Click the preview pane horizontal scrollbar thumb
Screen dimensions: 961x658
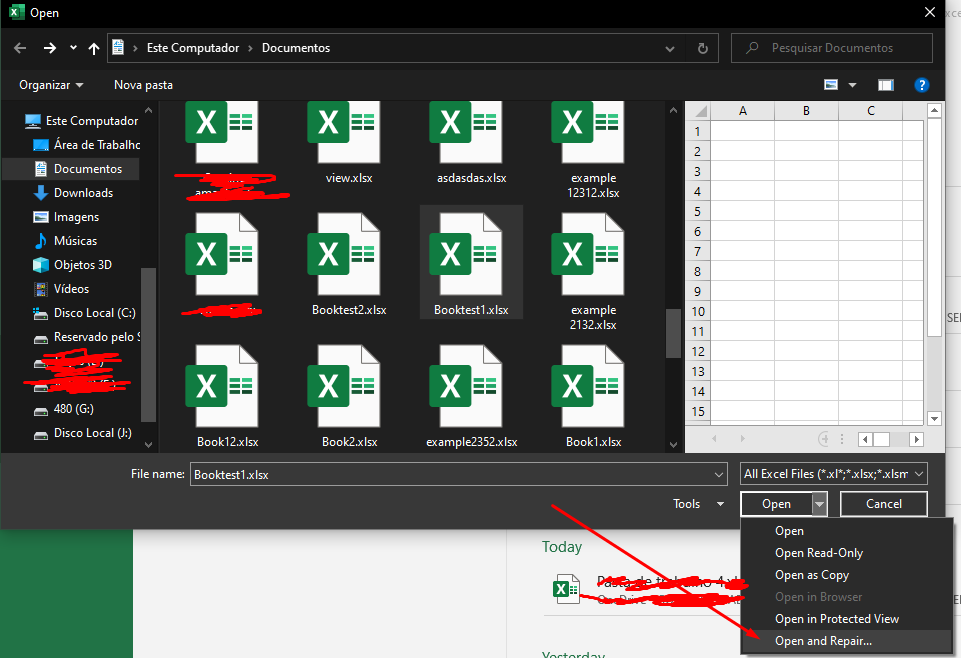coord(881,439)
